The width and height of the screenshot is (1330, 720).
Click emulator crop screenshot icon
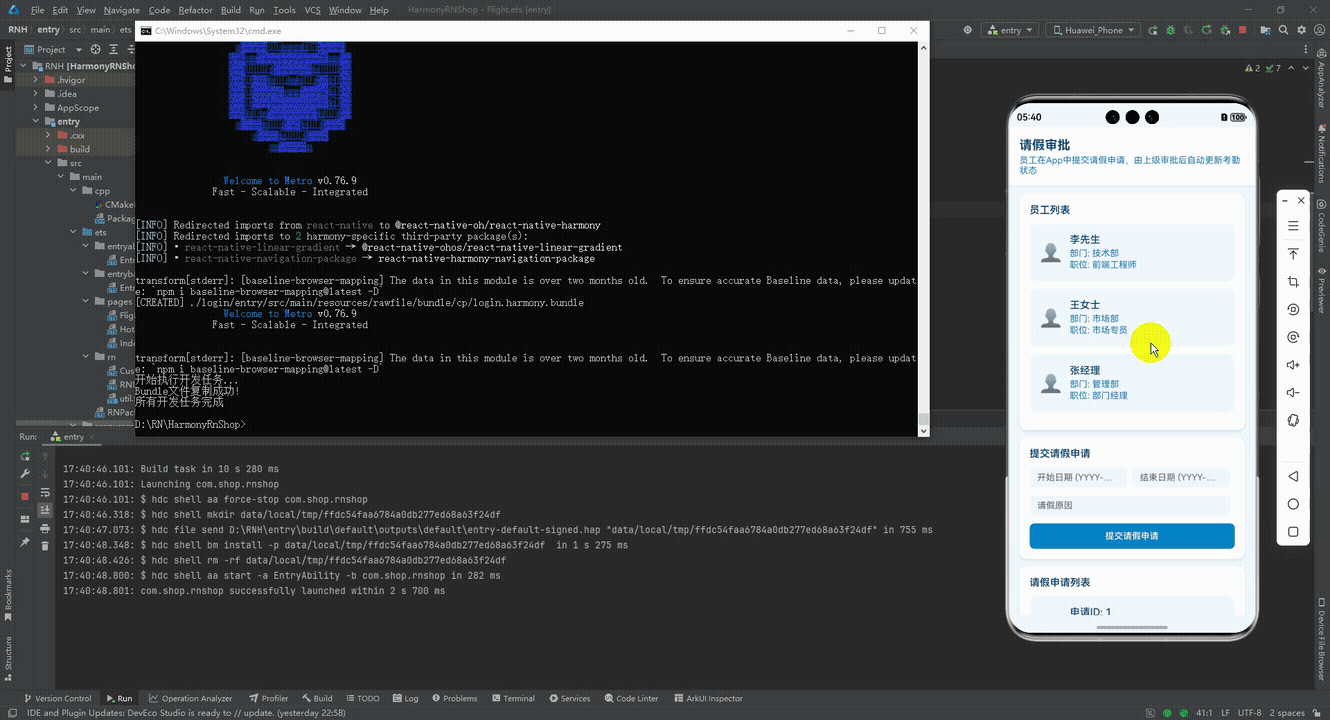click(x=1293, y=282)
